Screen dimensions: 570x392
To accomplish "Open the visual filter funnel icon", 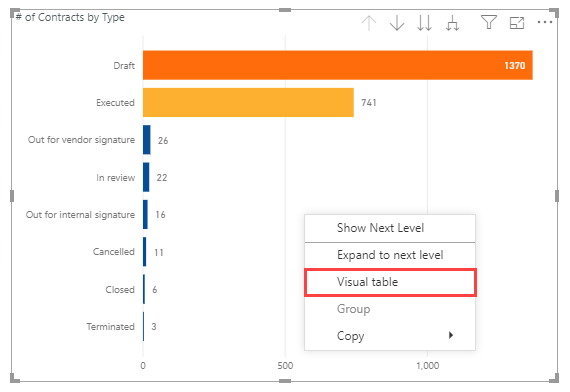I will [489, 22].
